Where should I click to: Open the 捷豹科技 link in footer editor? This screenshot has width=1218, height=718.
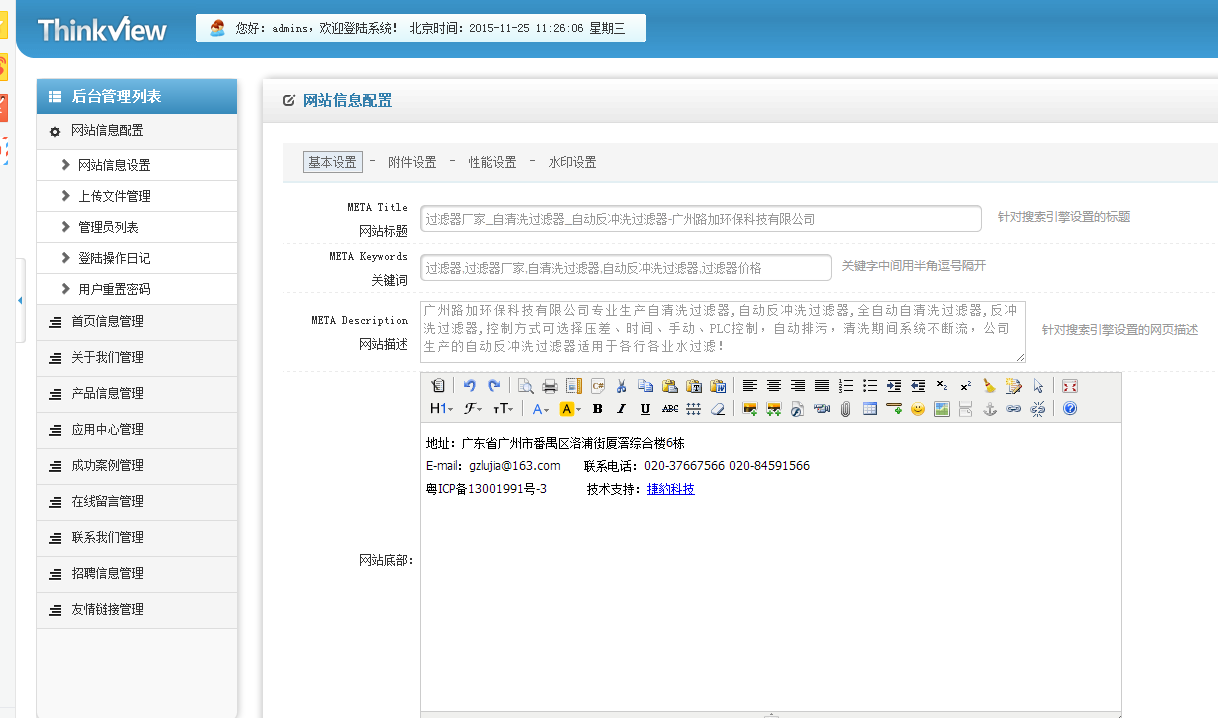tap(670, 489)
